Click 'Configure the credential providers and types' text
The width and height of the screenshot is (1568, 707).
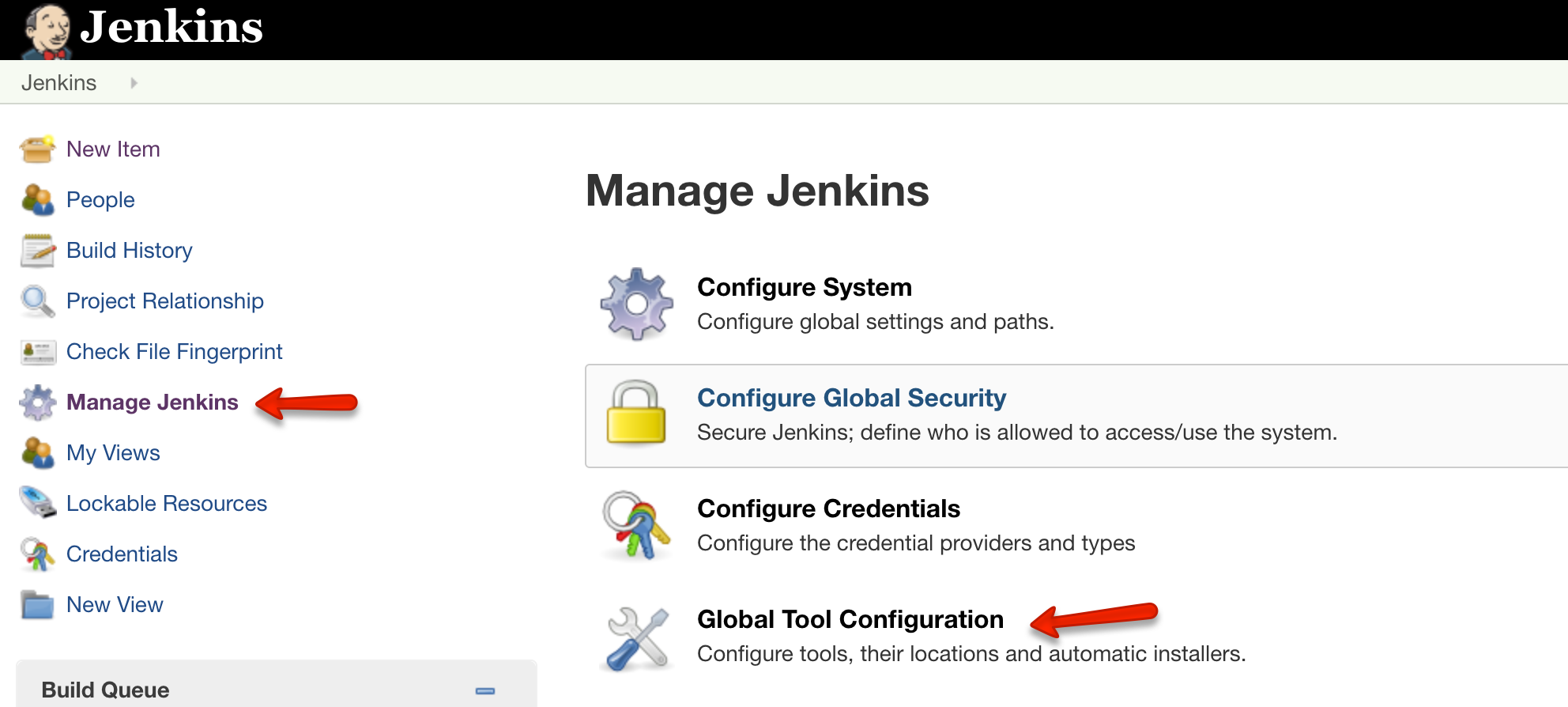(x=916, y=543)
